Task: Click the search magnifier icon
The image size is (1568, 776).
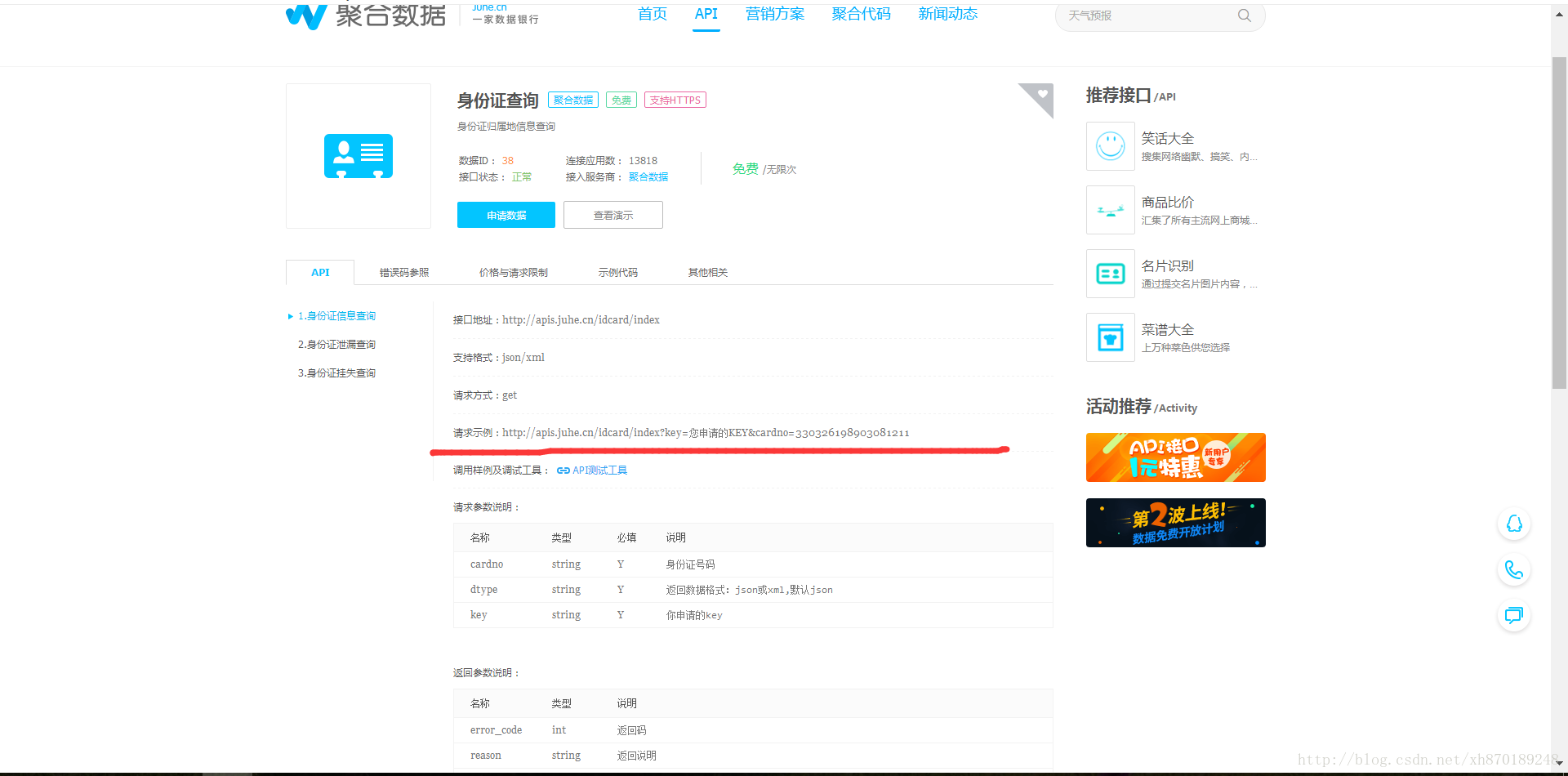Action: [x=1244, y=16]
